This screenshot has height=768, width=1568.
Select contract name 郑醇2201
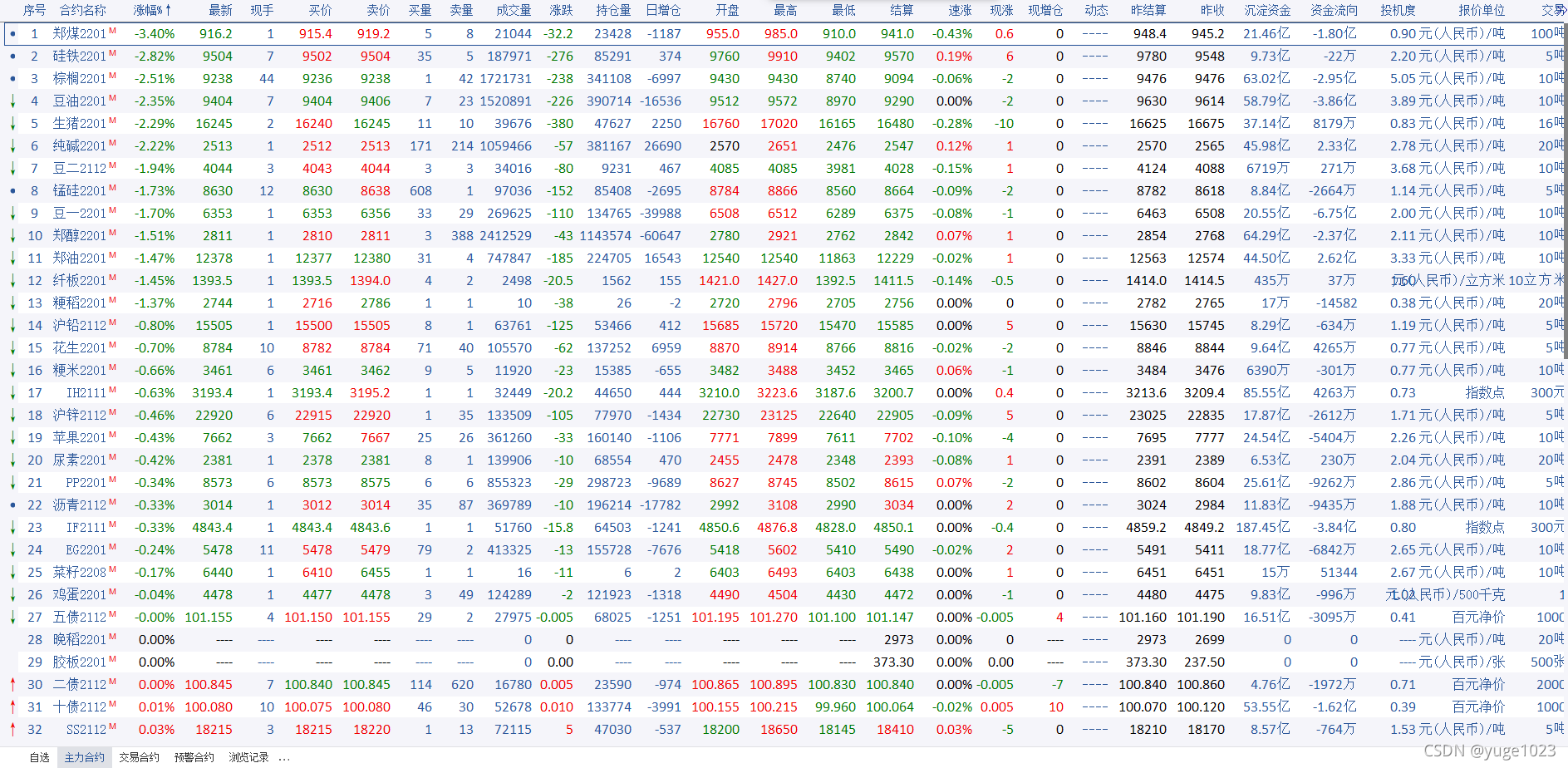[x=80, y=236]
